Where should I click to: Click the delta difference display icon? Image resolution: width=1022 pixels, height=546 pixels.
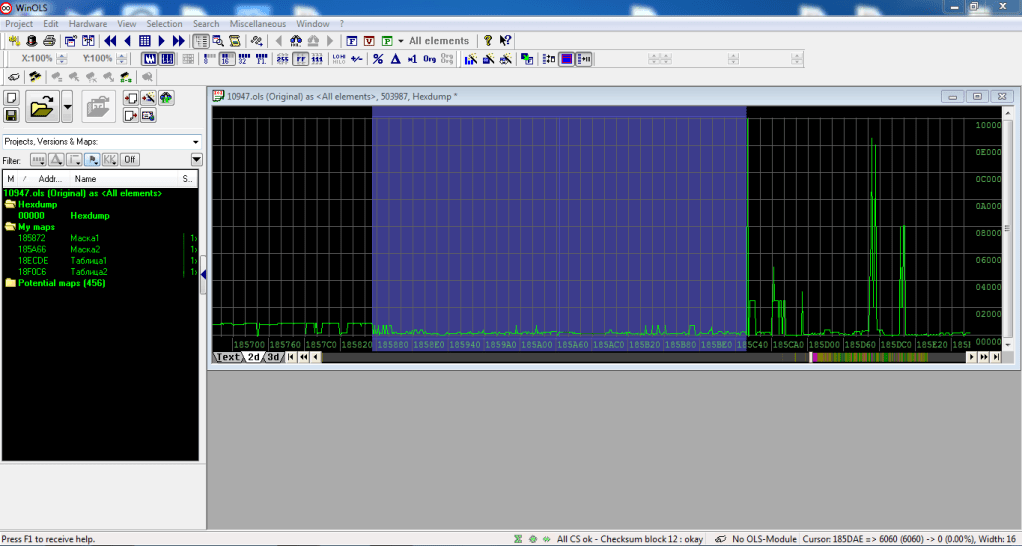point(395,59)
